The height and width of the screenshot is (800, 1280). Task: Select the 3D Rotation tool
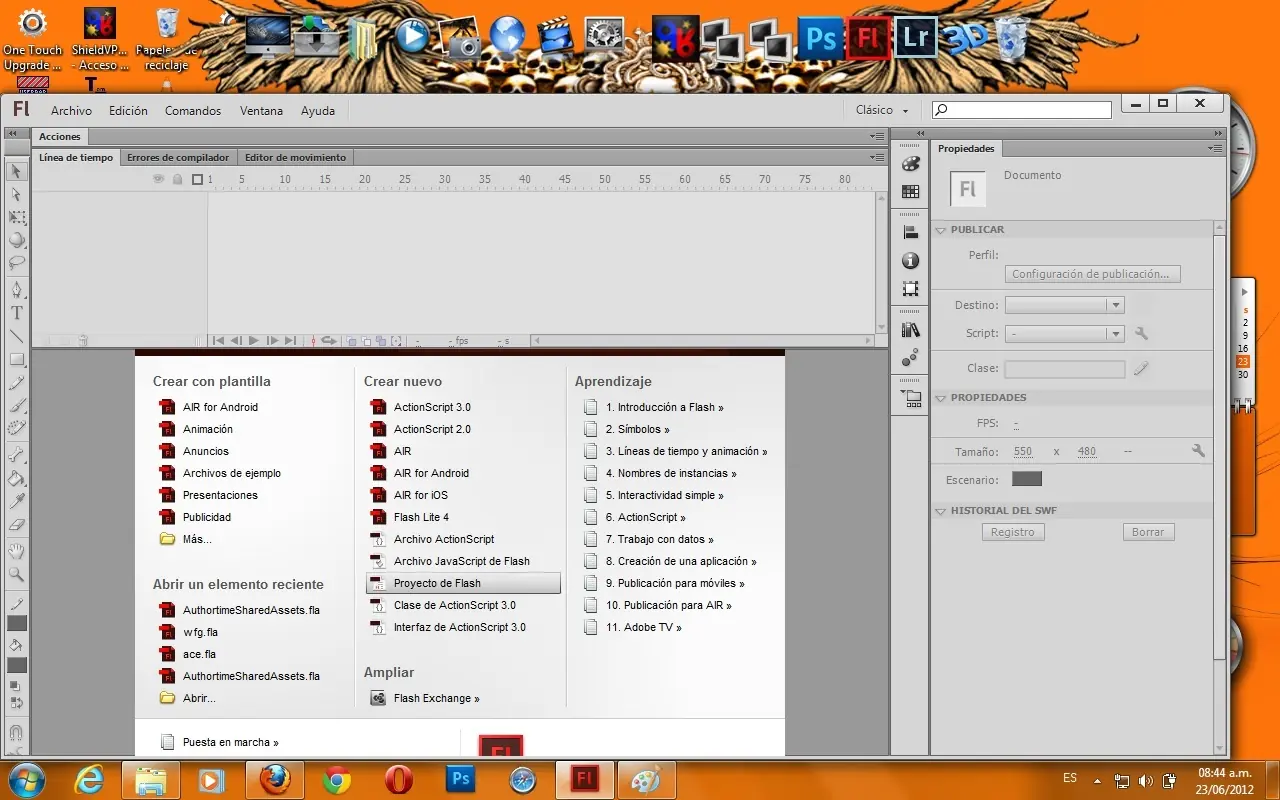pos(16,240)
